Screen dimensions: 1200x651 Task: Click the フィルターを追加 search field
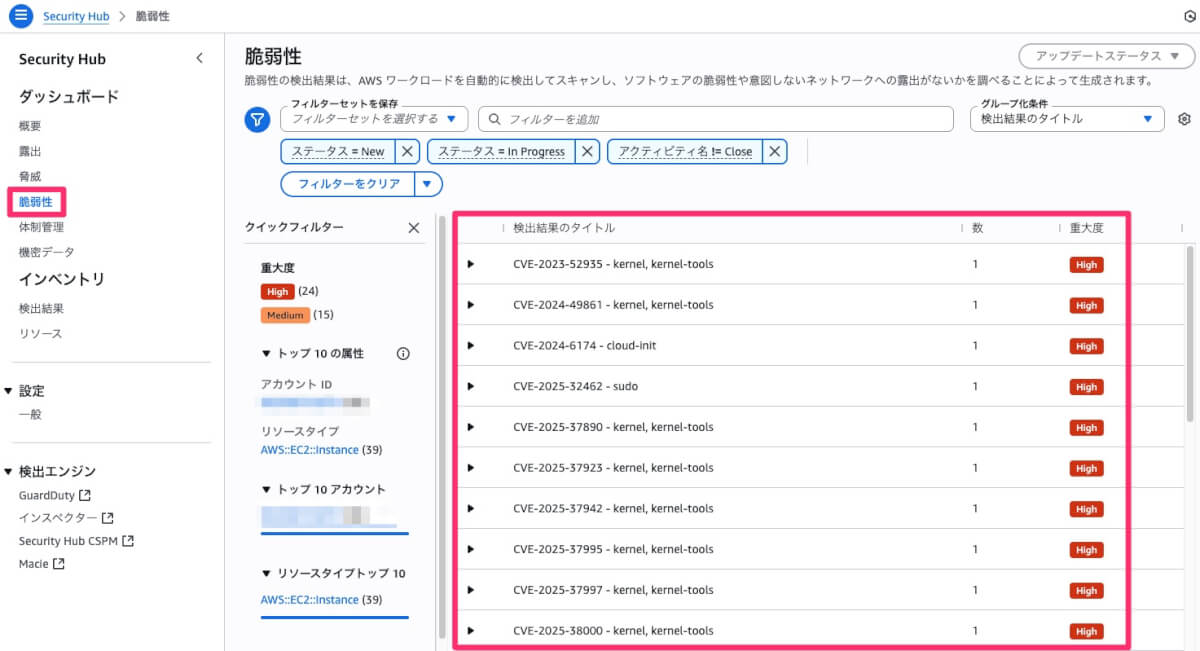[x=716, y=119]
